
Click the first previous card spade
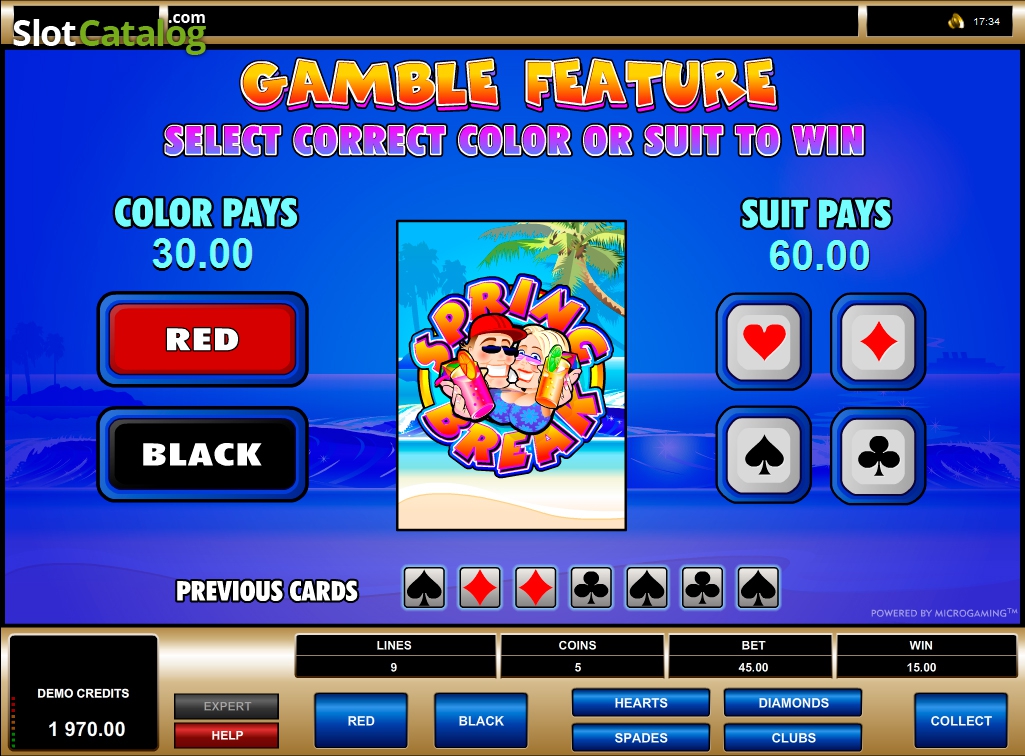pyautogui.click(x=424, y=588)
